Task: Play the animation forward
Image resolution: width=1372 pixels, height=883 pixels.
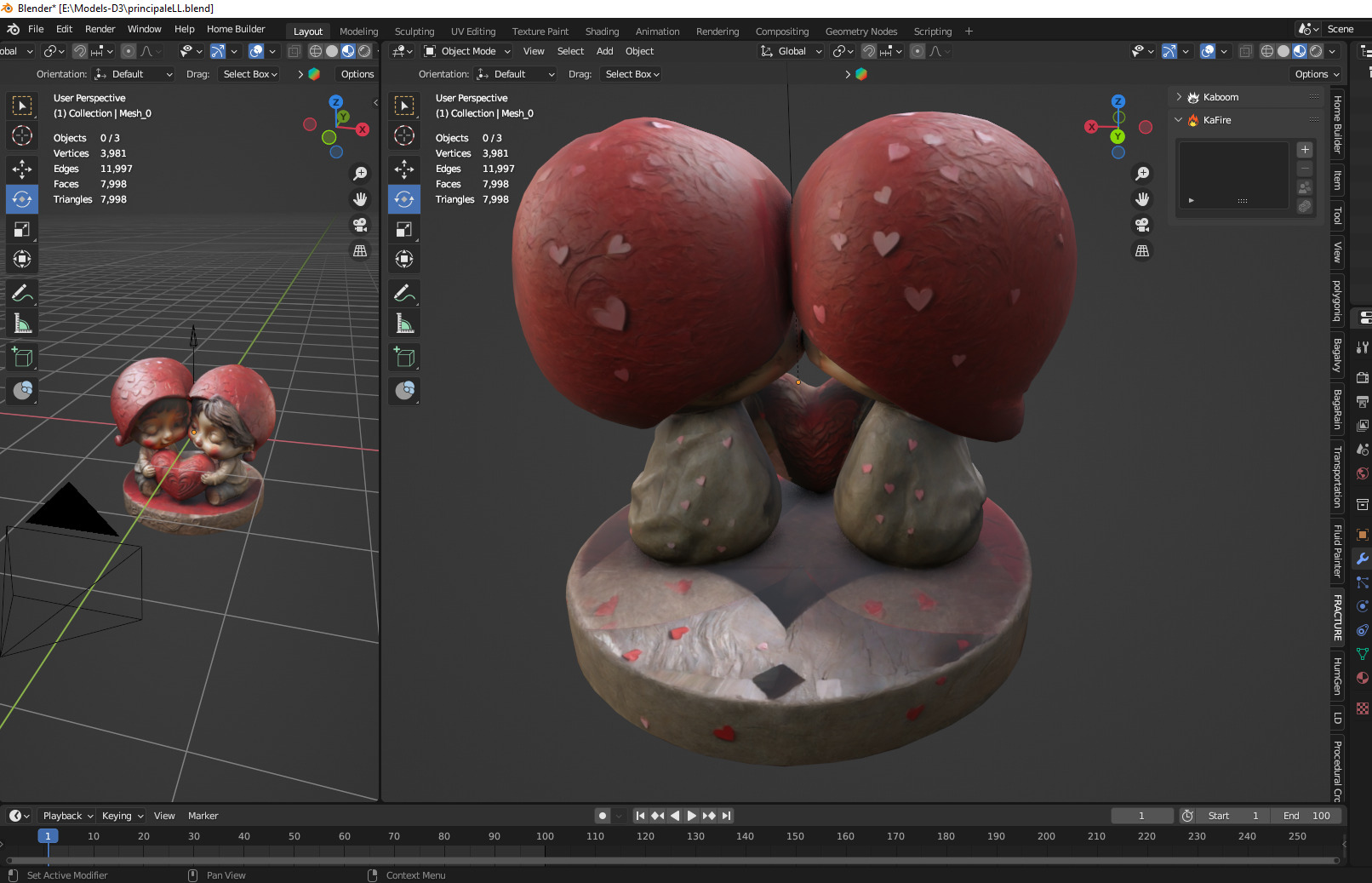Action: point(691,816)
